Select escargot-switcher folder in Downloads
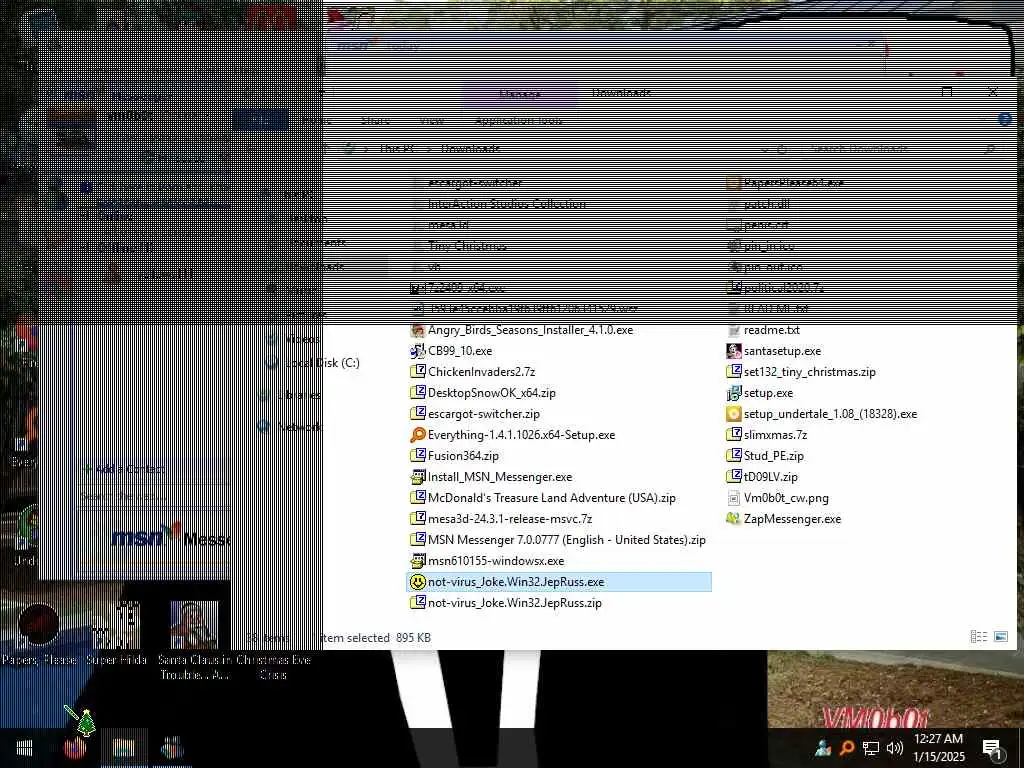Screen dimensions: 1024x768 (467, 183)
